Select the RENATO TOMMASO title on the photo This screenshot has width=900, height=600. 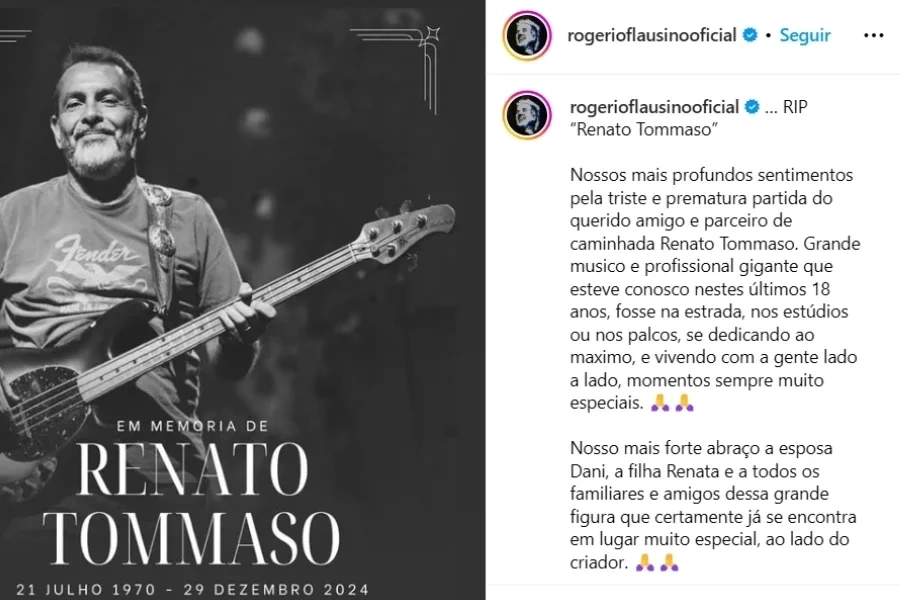click(191, 504)
